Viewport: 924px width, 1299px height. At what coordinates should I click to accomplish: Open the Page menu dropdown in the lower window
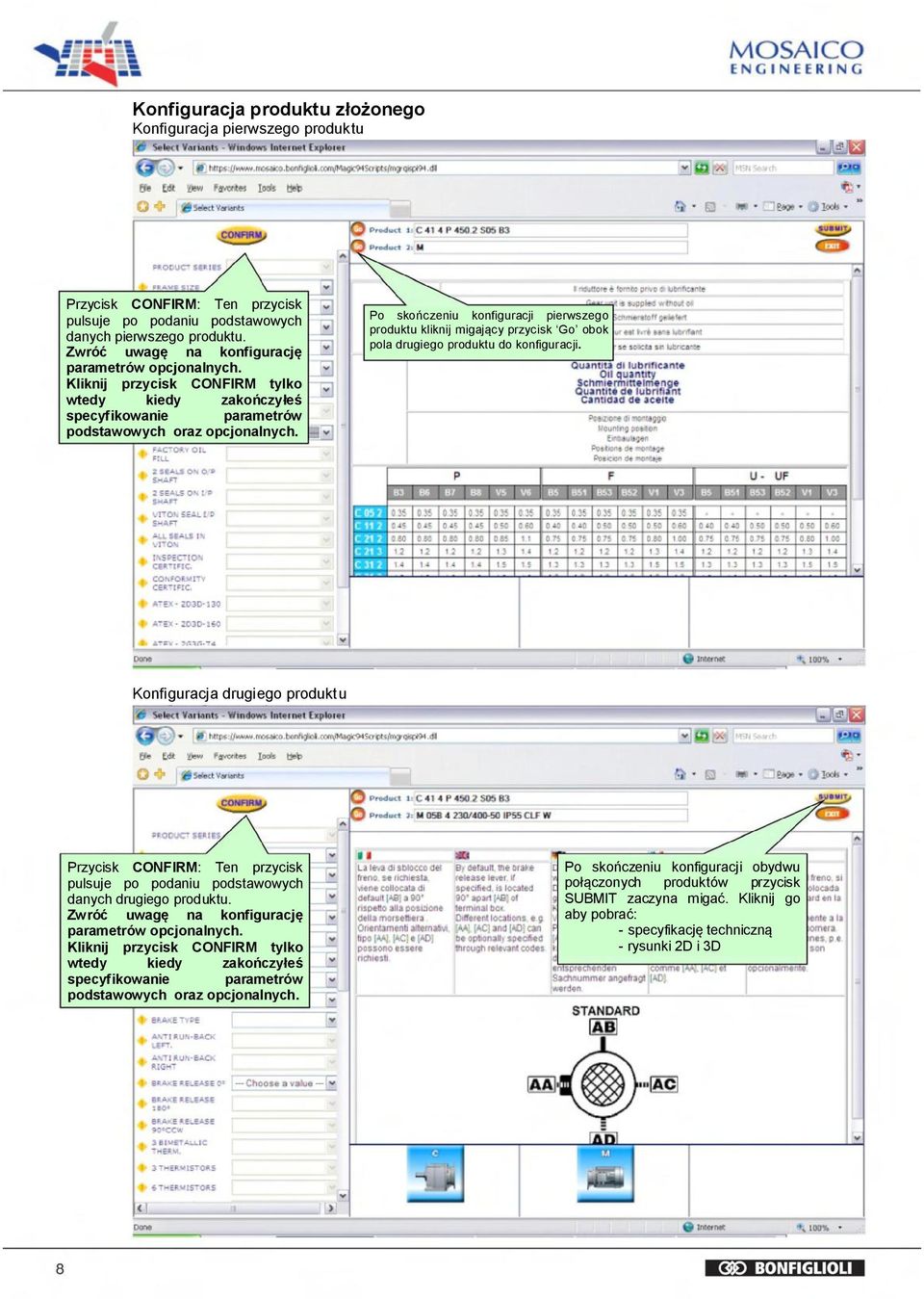pos(800,774)
